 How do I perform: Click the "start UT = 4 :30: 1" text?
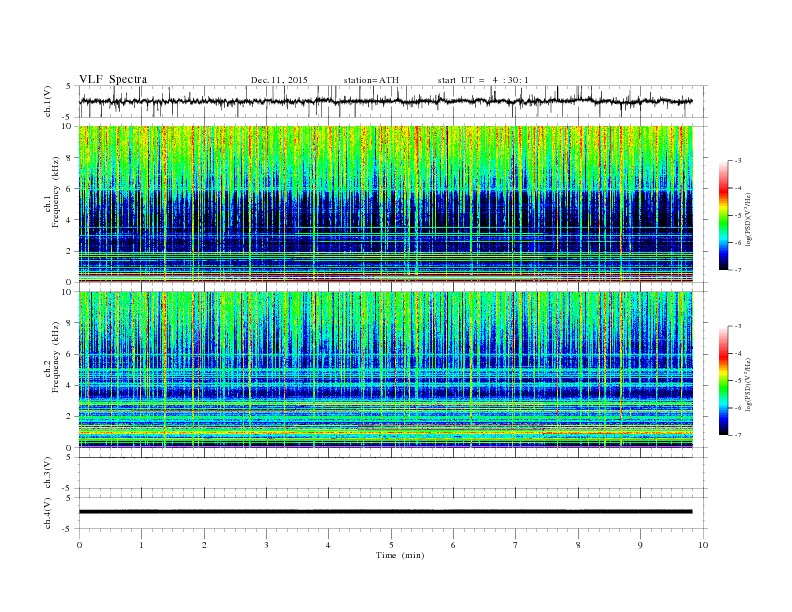click(483, 80)
